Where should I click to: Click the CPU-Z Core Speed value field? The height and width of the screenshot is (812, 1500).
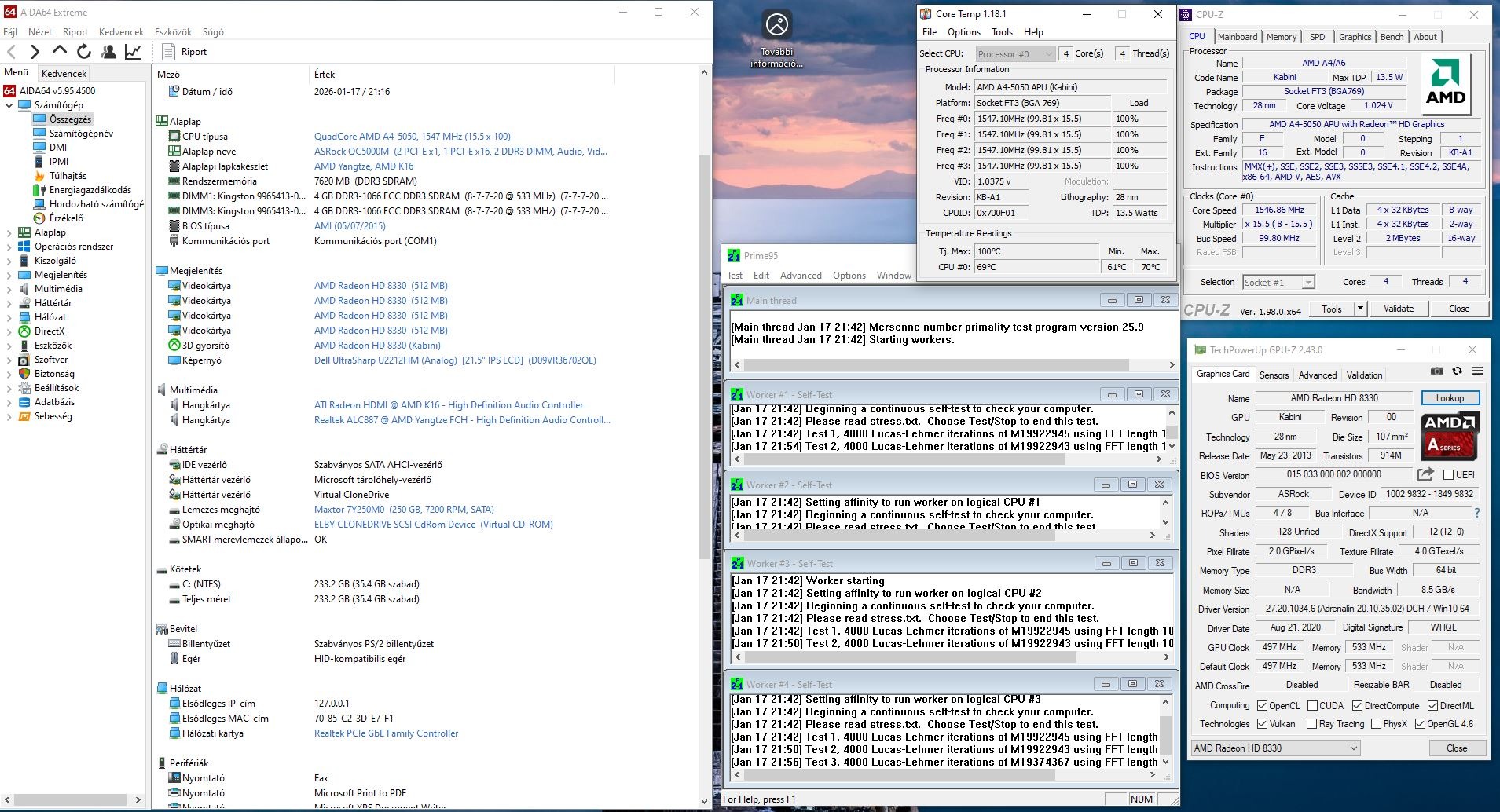pyautogui.click(x=1279, y=210)
